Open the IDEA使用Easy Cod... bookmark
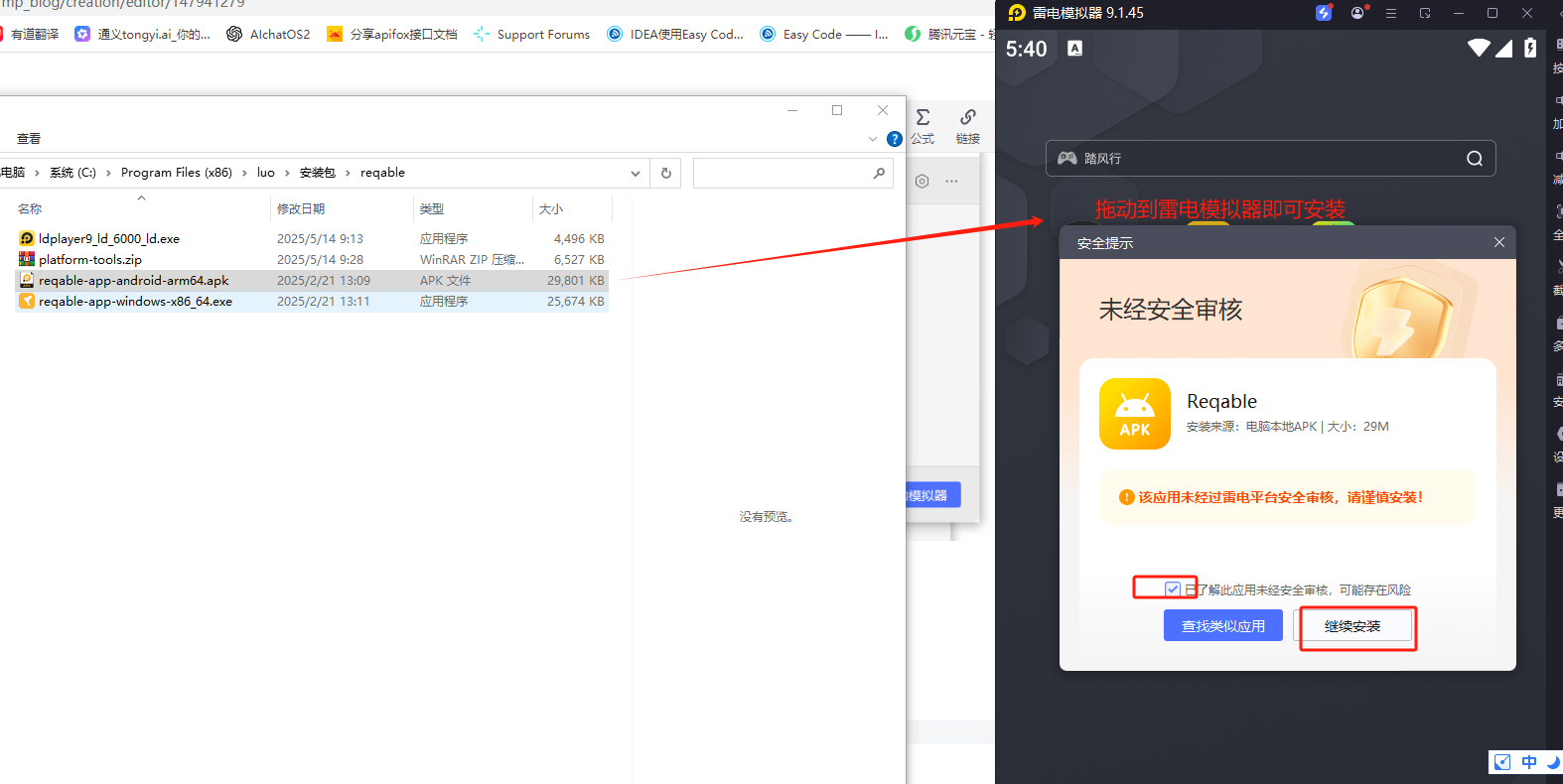1563x784 pixels. click(x=675, y=34)
